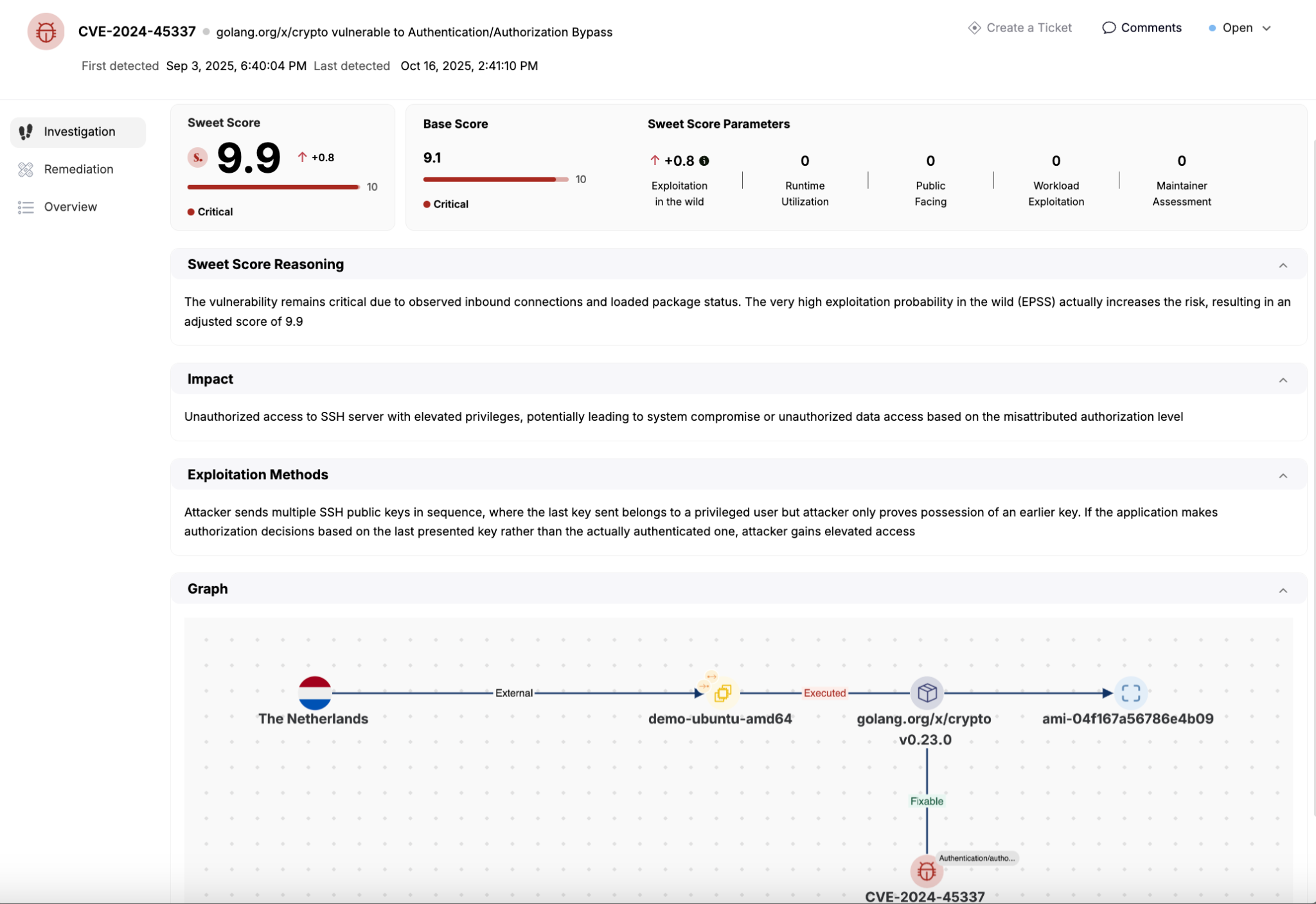Switch to the Overview tab

(70, 207)
